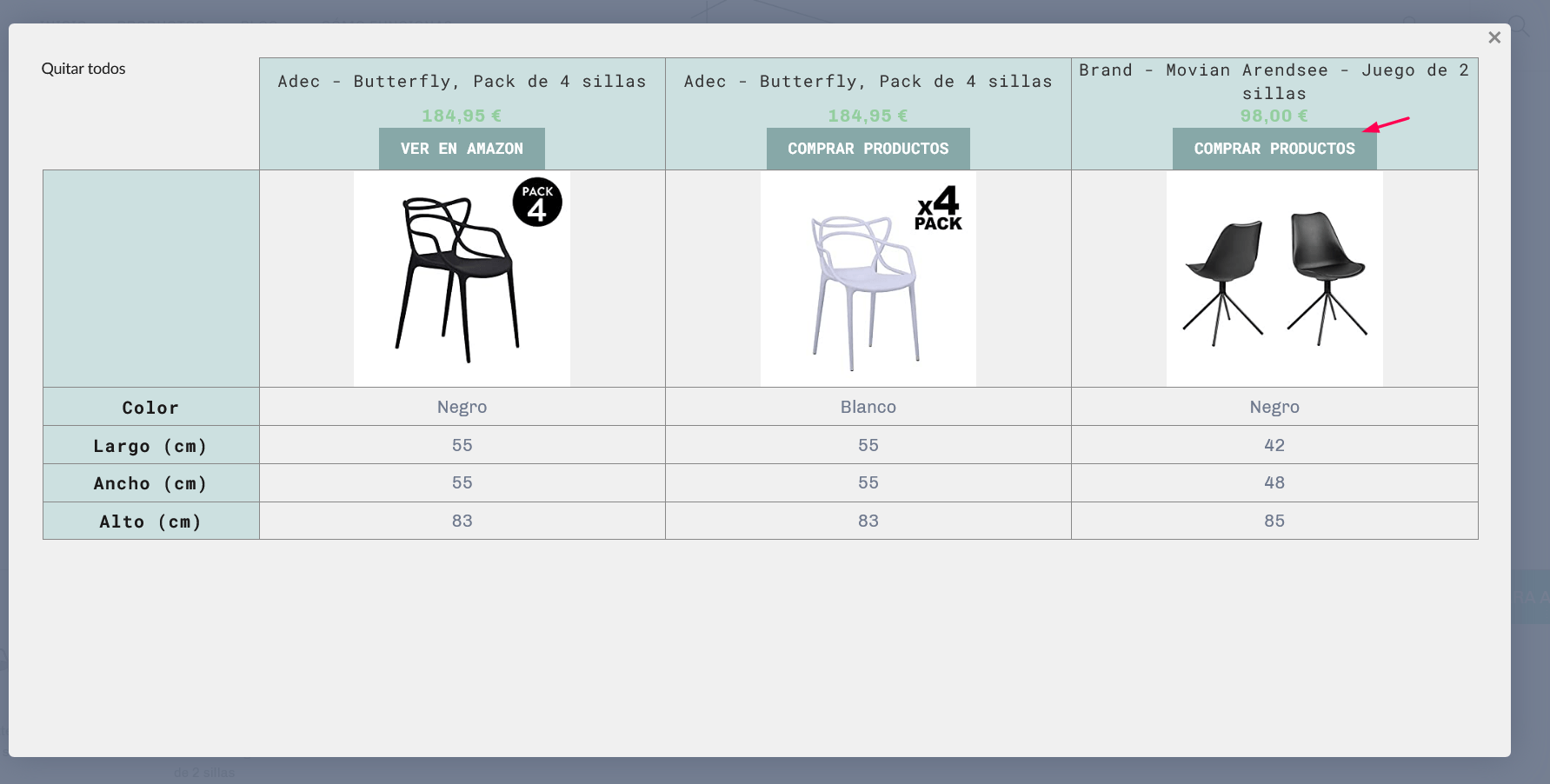Click the 98,00 € price

click(1274, 116)
